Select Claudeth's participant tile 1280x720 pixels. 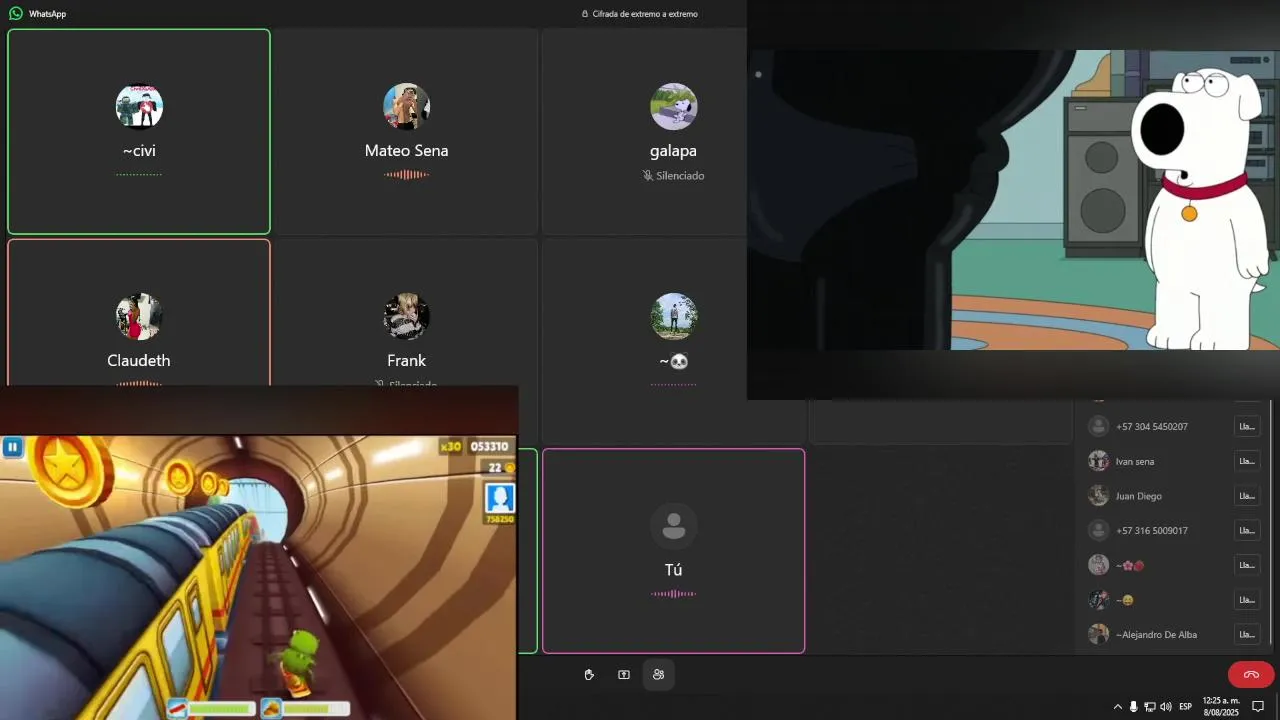139,312
